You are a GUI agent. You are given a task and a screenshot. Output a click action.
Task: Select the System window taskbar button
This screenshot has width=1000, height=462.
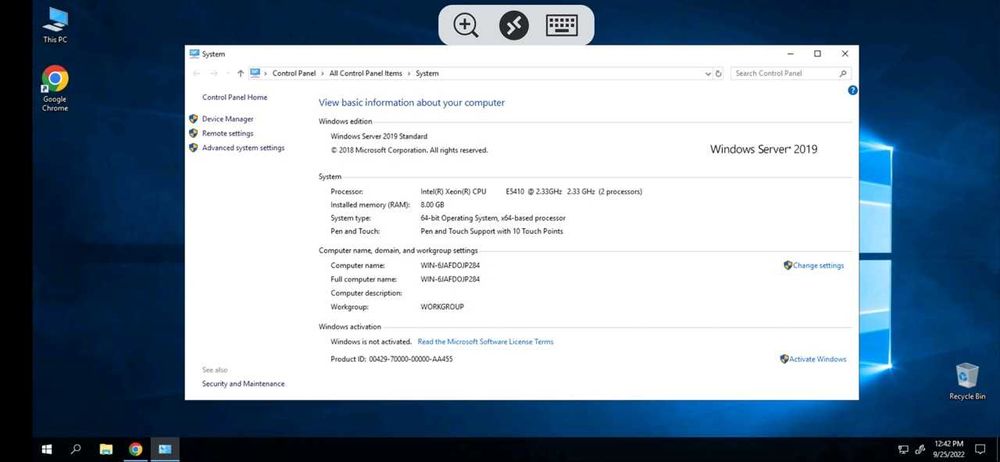(x=165, y=449)
